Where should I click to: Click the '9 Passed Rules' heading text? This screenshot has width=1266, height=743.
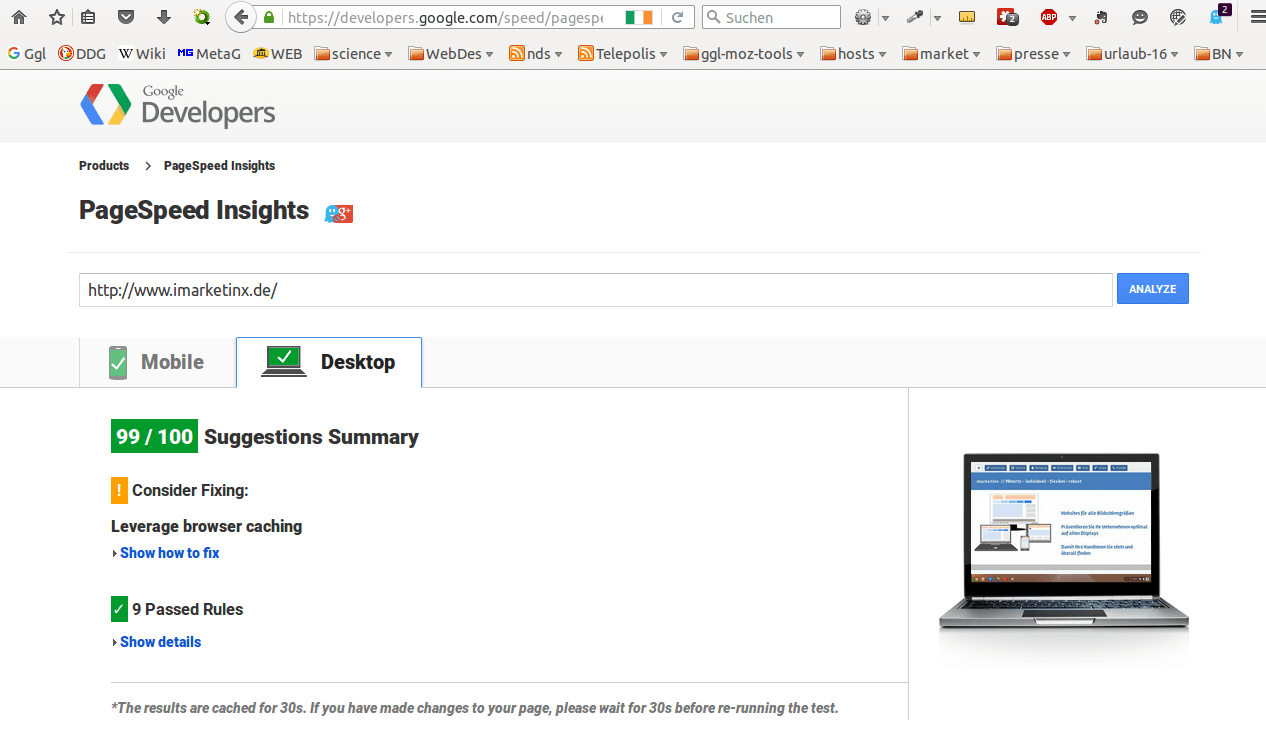[188, 609]
